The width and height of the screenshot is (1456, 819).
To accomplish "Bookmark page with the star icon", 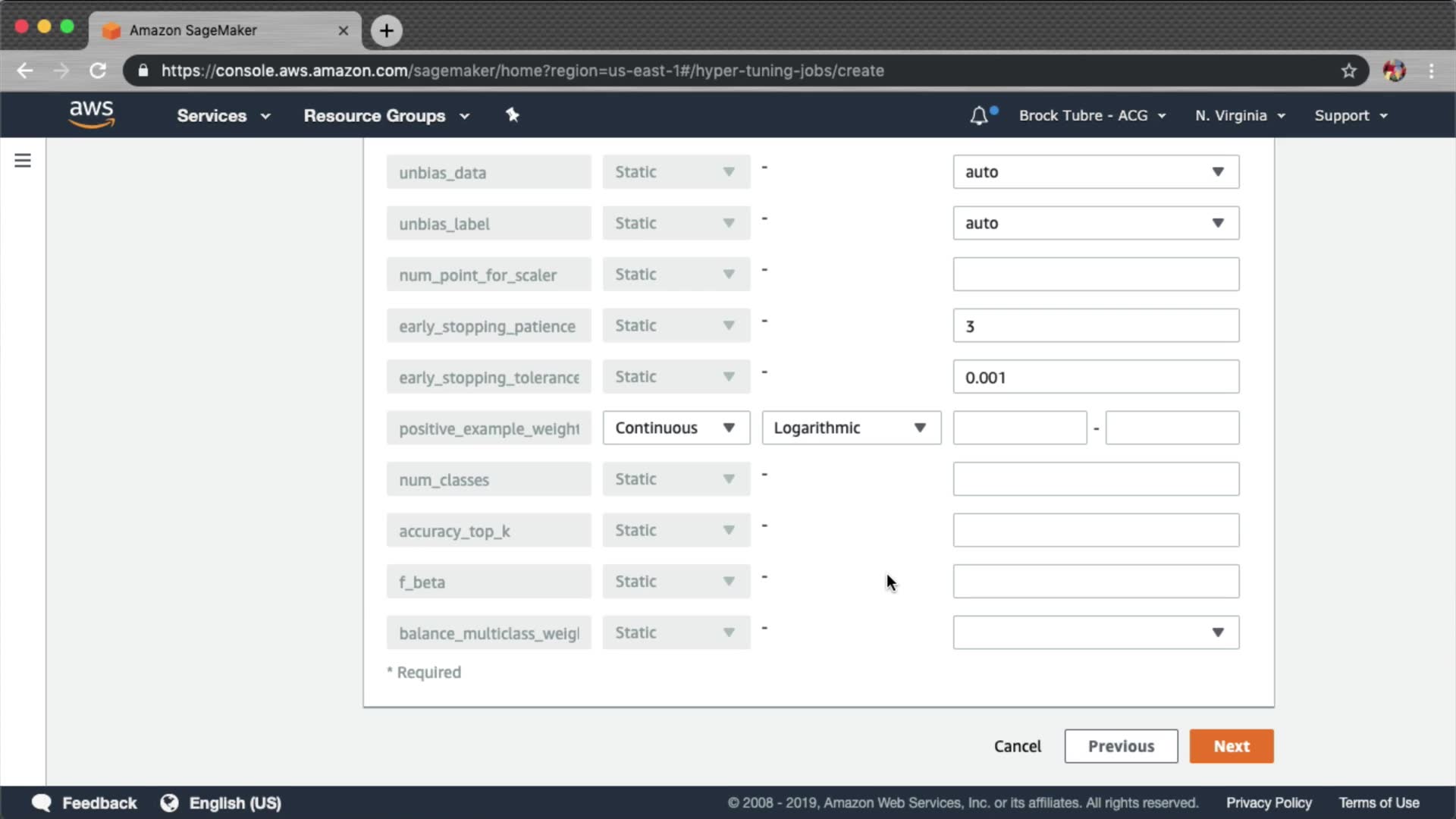I will click(1348, 71).
